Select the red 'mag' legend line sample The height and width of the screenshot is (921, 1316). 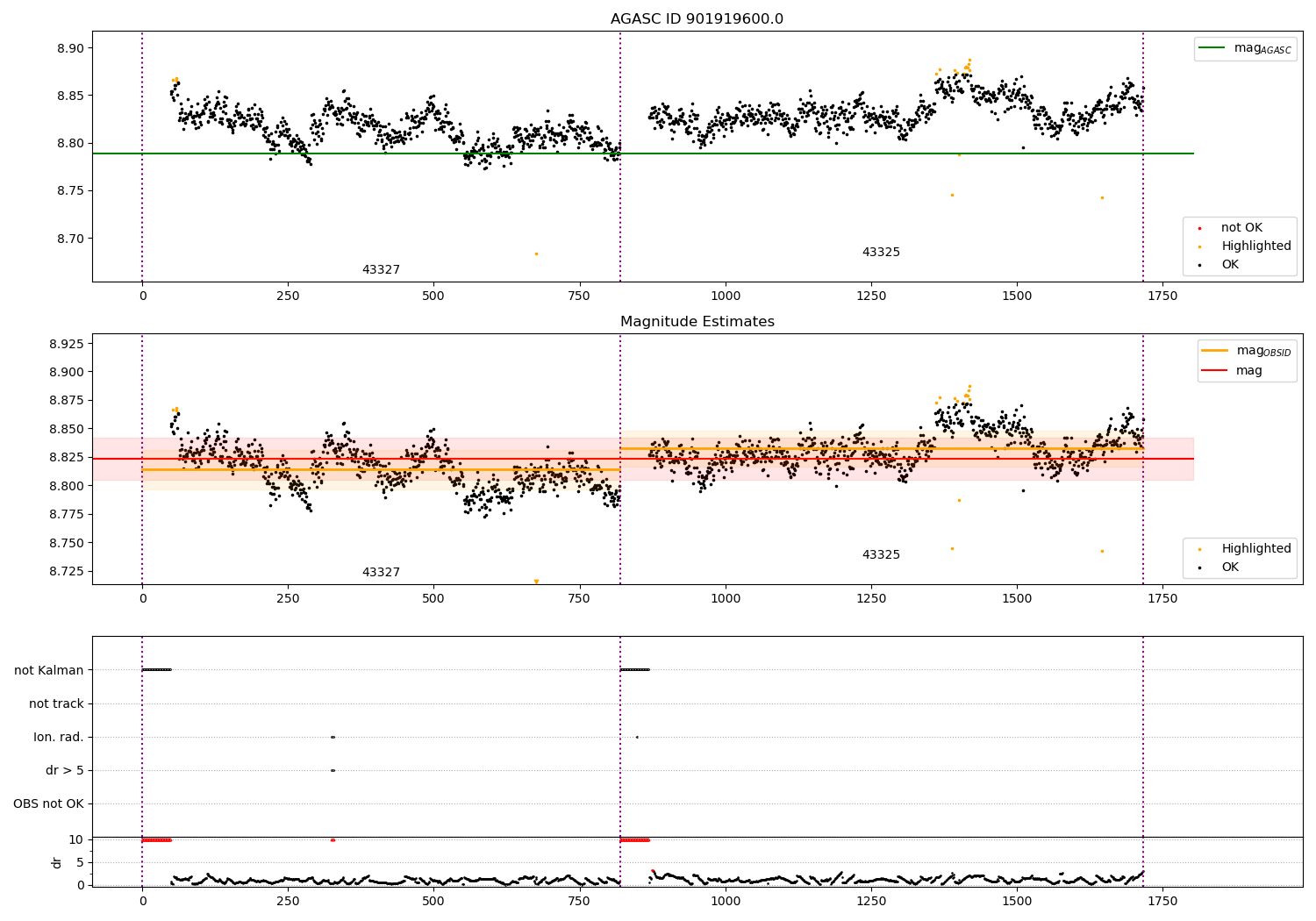pyautogui.click(x=1215, y=371)
